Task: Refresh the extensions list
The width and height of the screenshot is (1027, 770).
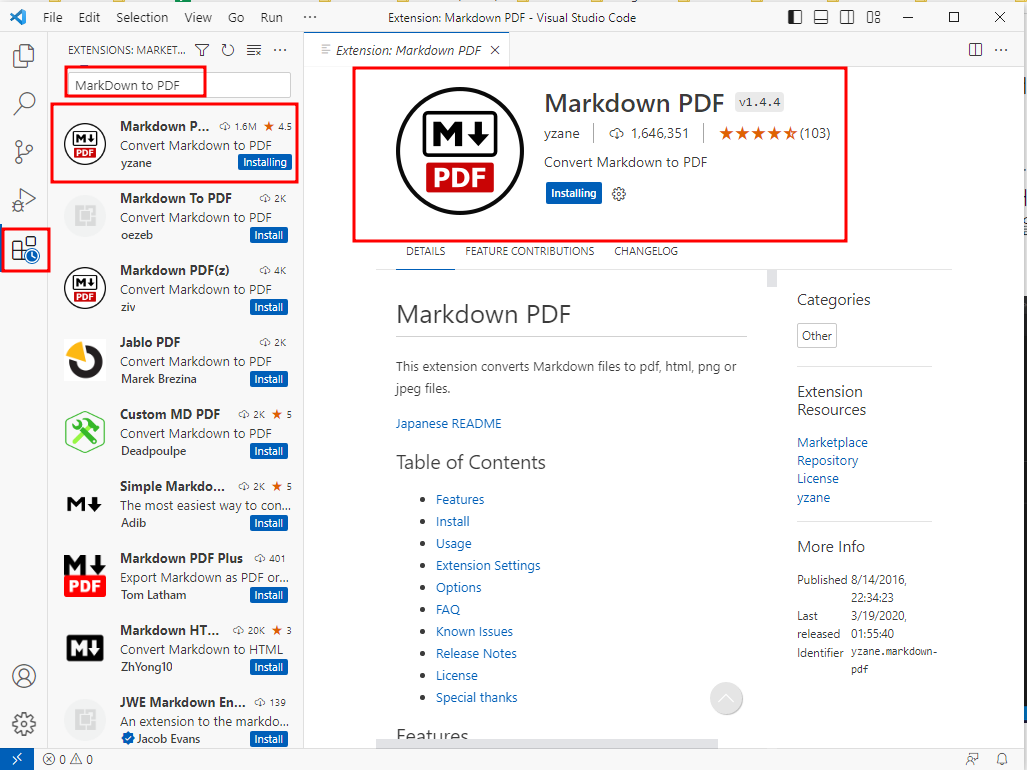Action: point(228,50)
